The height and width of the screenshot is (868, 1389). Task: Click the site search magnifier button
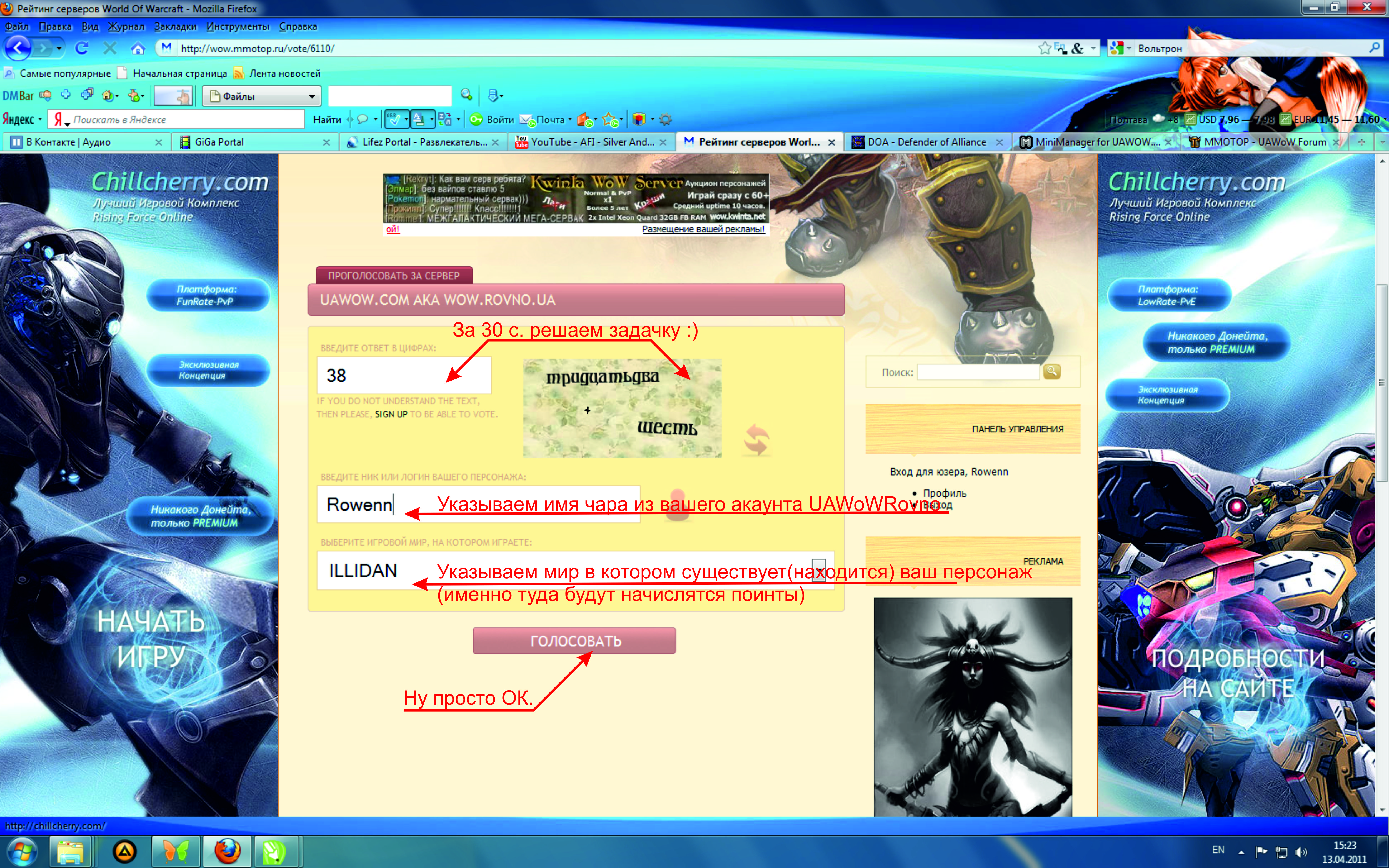pyautogui.click(x=1051, y=372)
